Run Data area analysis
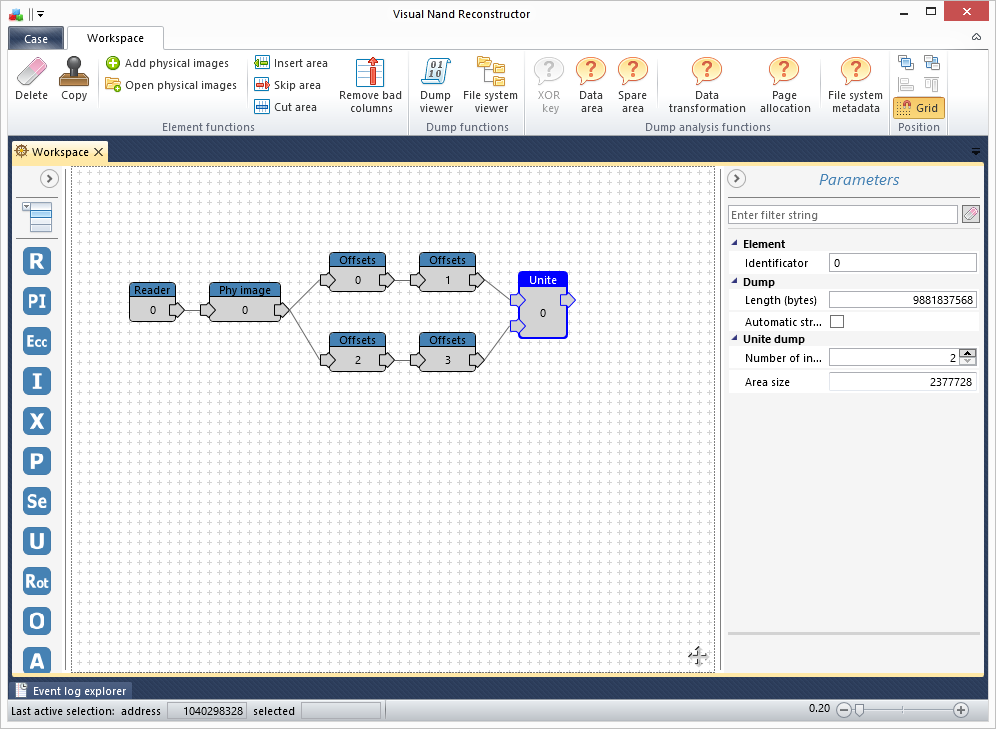Screen dimensions: 996x729 [591, 85]
